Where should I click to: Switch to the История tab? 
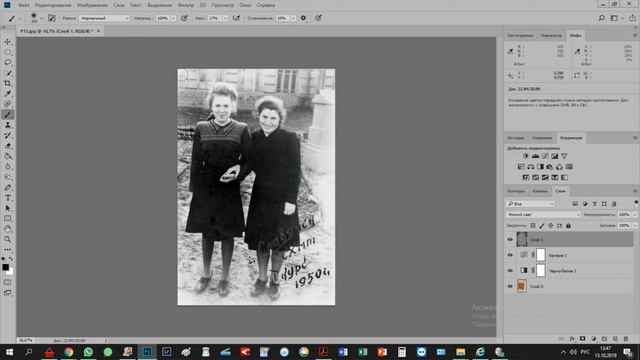[x=516, y=138]
